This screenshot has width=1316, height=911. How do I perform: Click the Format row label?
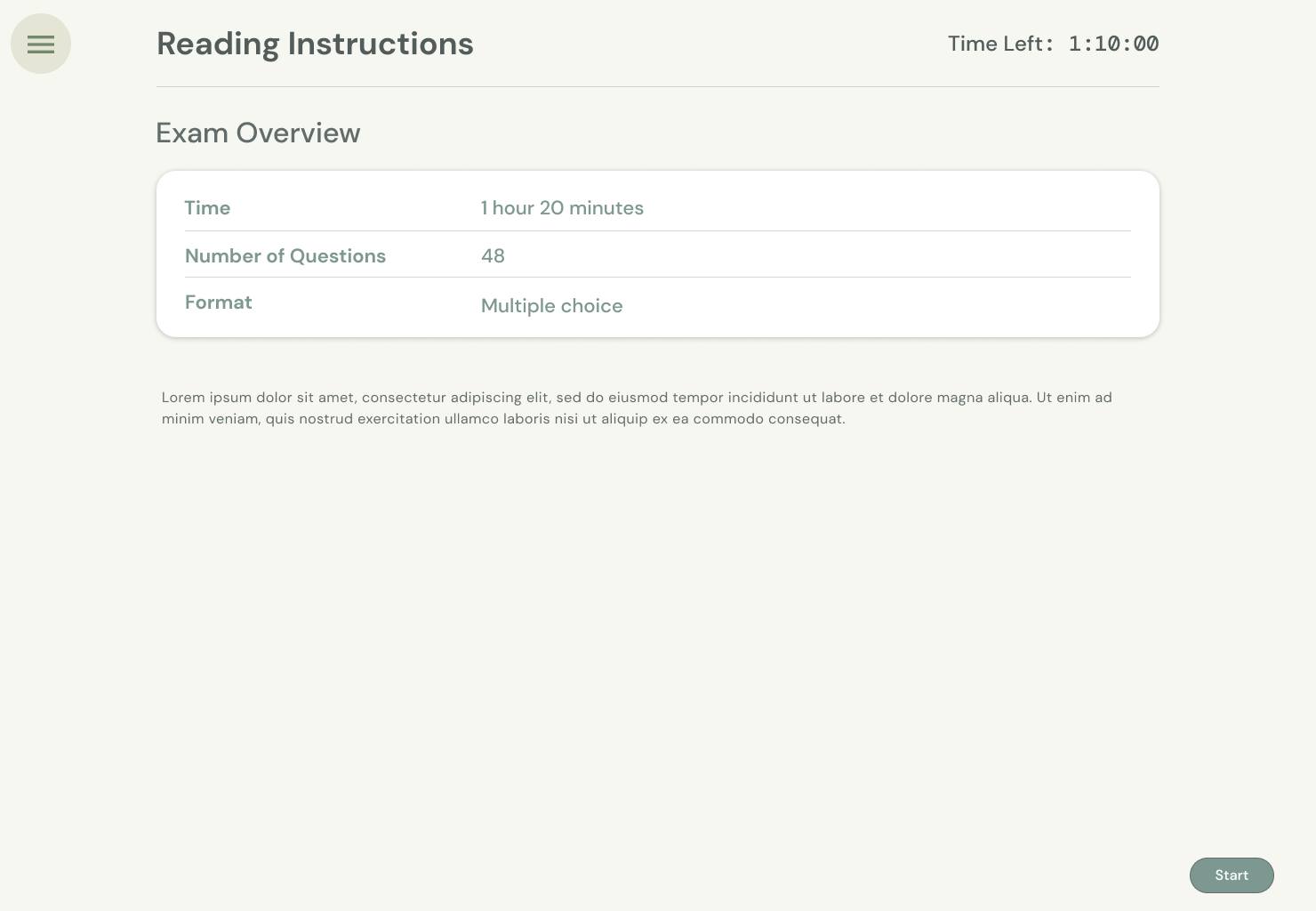click(x=218, y=302)
